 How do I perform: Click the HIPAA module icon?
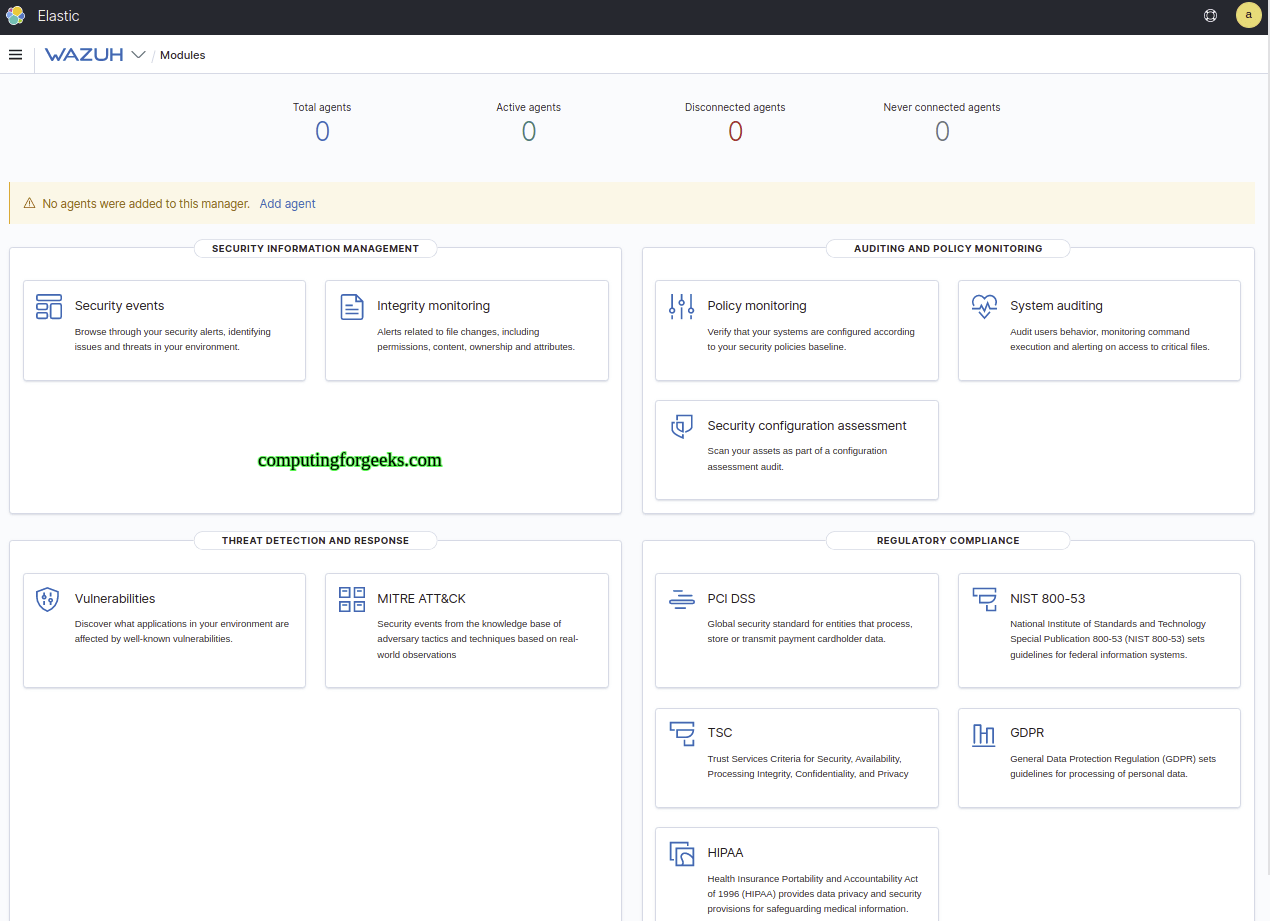681,854
